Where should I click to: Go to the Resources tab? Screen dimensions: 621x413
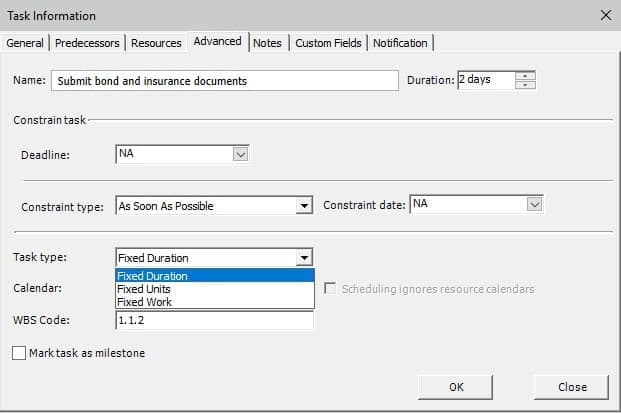click(156, 43)
